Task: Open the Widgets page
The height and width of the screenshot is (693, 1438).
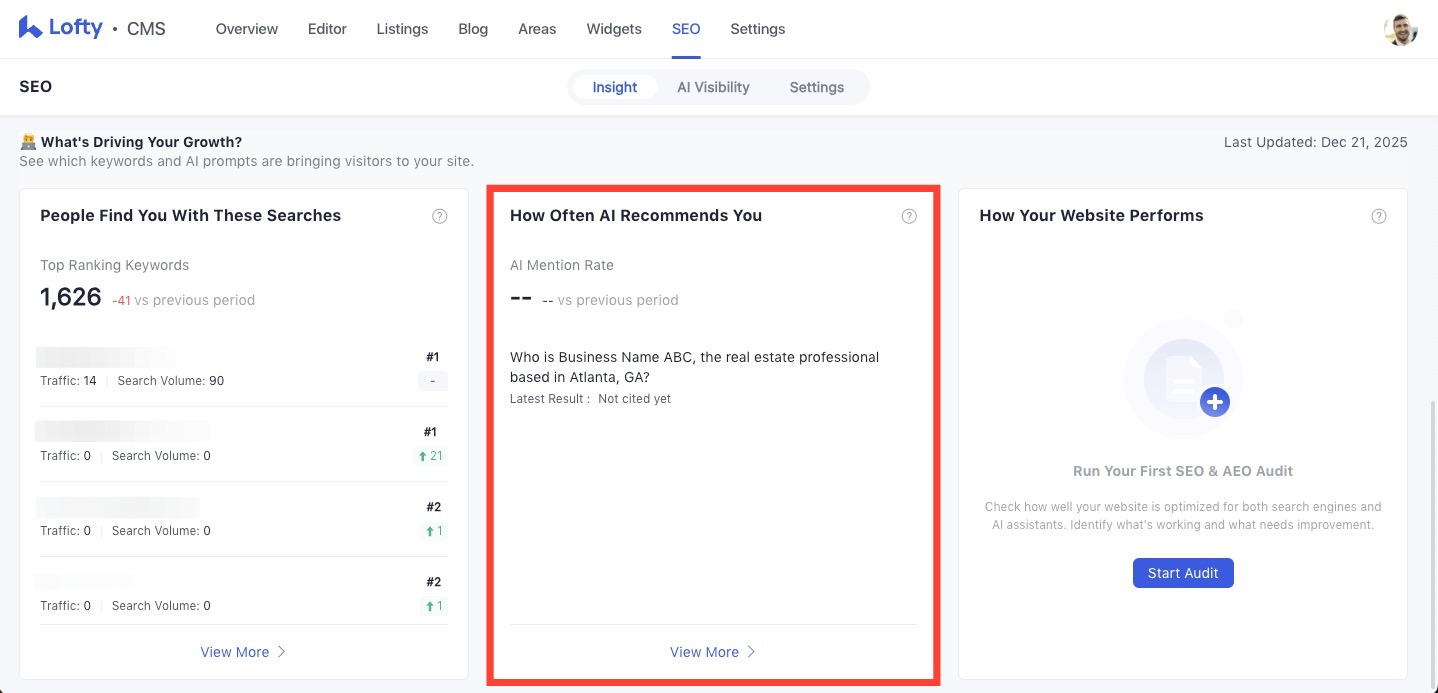Action: [x=614, y=29]
